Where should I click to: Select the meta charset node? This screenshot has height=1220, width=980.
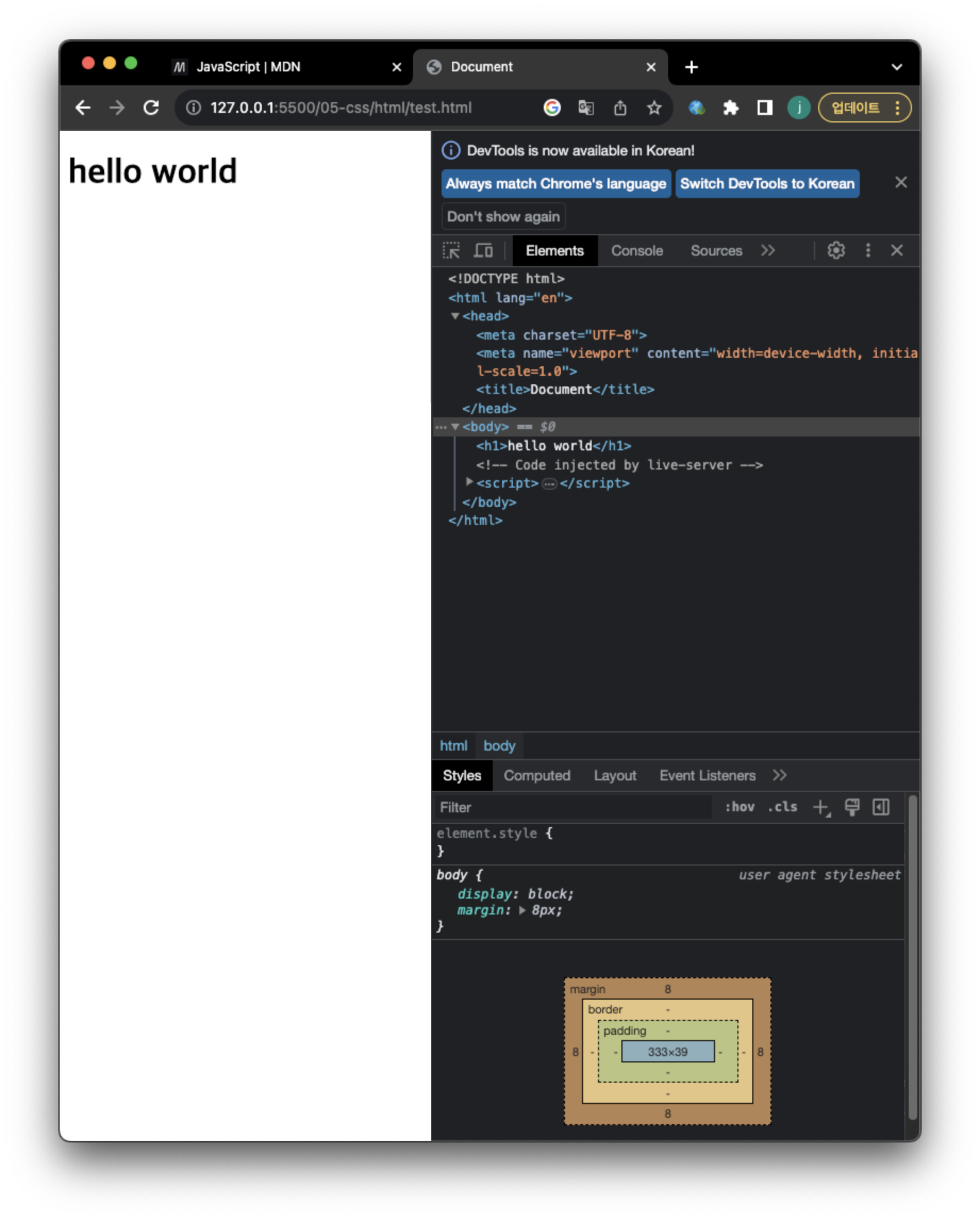[560, 334]
